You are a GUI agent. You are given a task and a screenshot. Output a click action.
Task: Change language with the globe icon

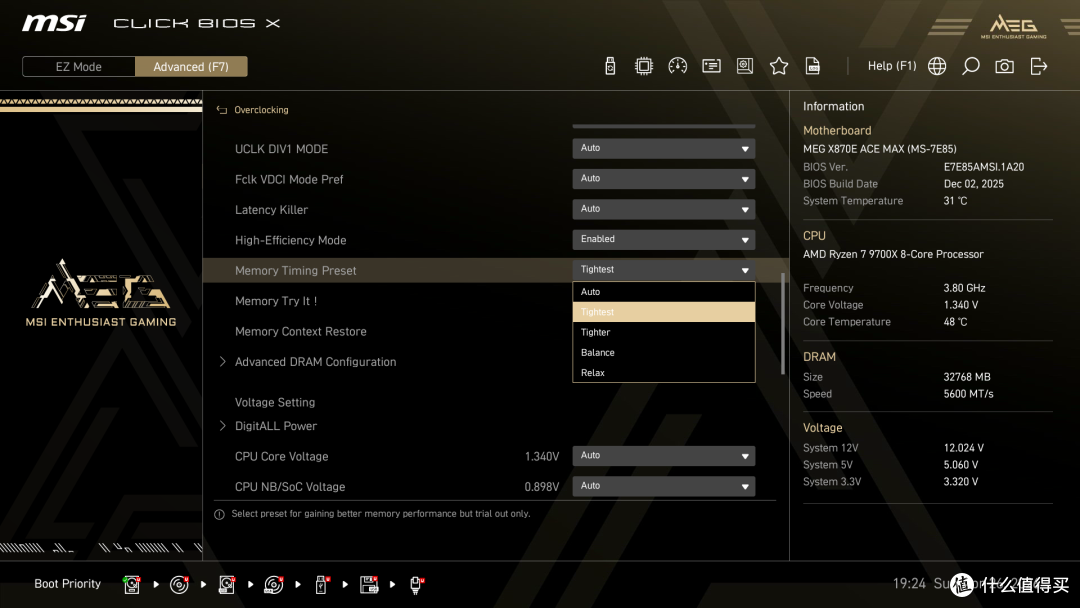[937, 66]
